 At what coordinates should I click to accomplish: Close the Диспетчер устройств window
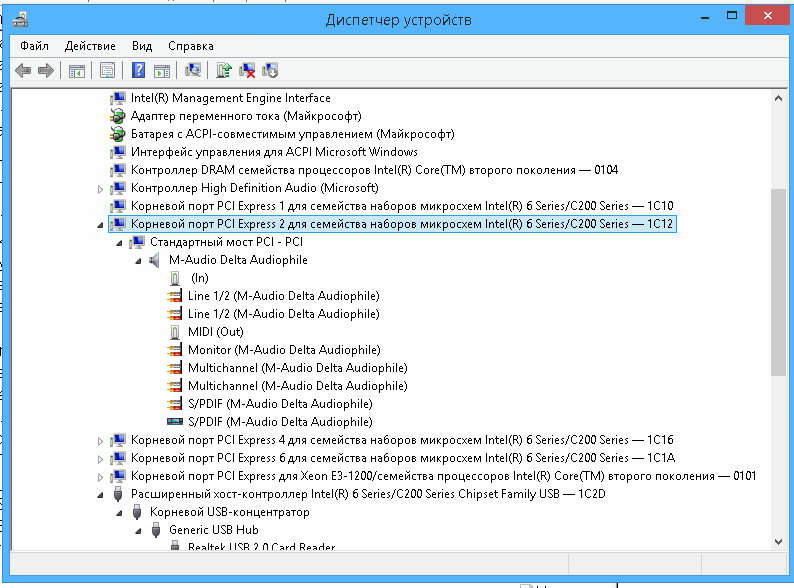(x=768, y=16)
